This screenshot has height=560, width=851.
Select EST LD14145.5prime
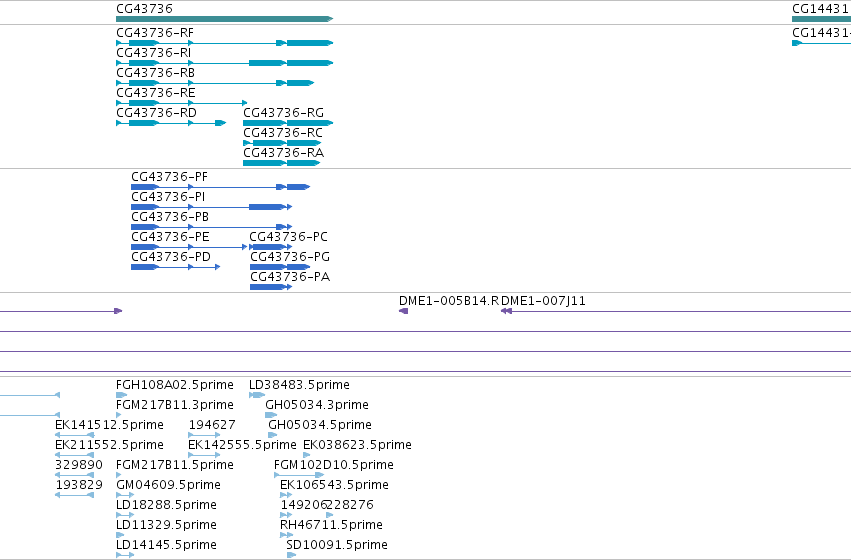coord(167,546)
